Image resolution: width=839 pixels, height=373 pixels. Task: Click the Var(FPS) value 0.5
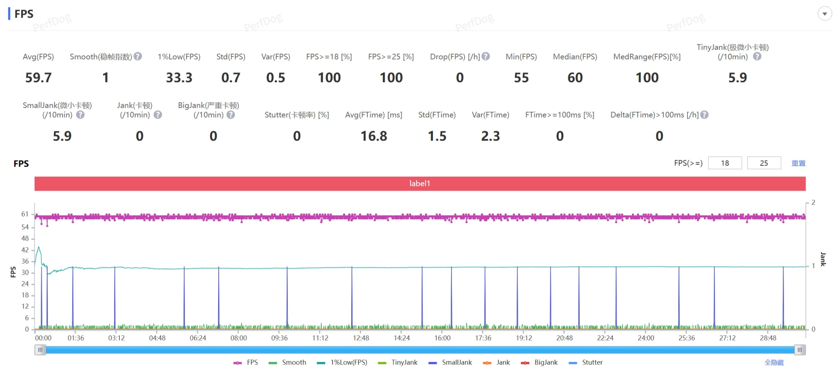(x=276, y=78)
